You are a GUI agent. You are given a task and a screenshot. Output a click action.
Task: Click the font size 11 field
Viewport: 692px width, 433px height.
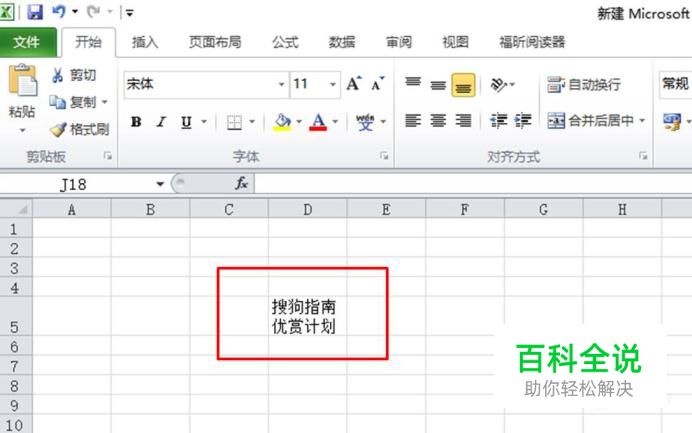click(308, 84)
